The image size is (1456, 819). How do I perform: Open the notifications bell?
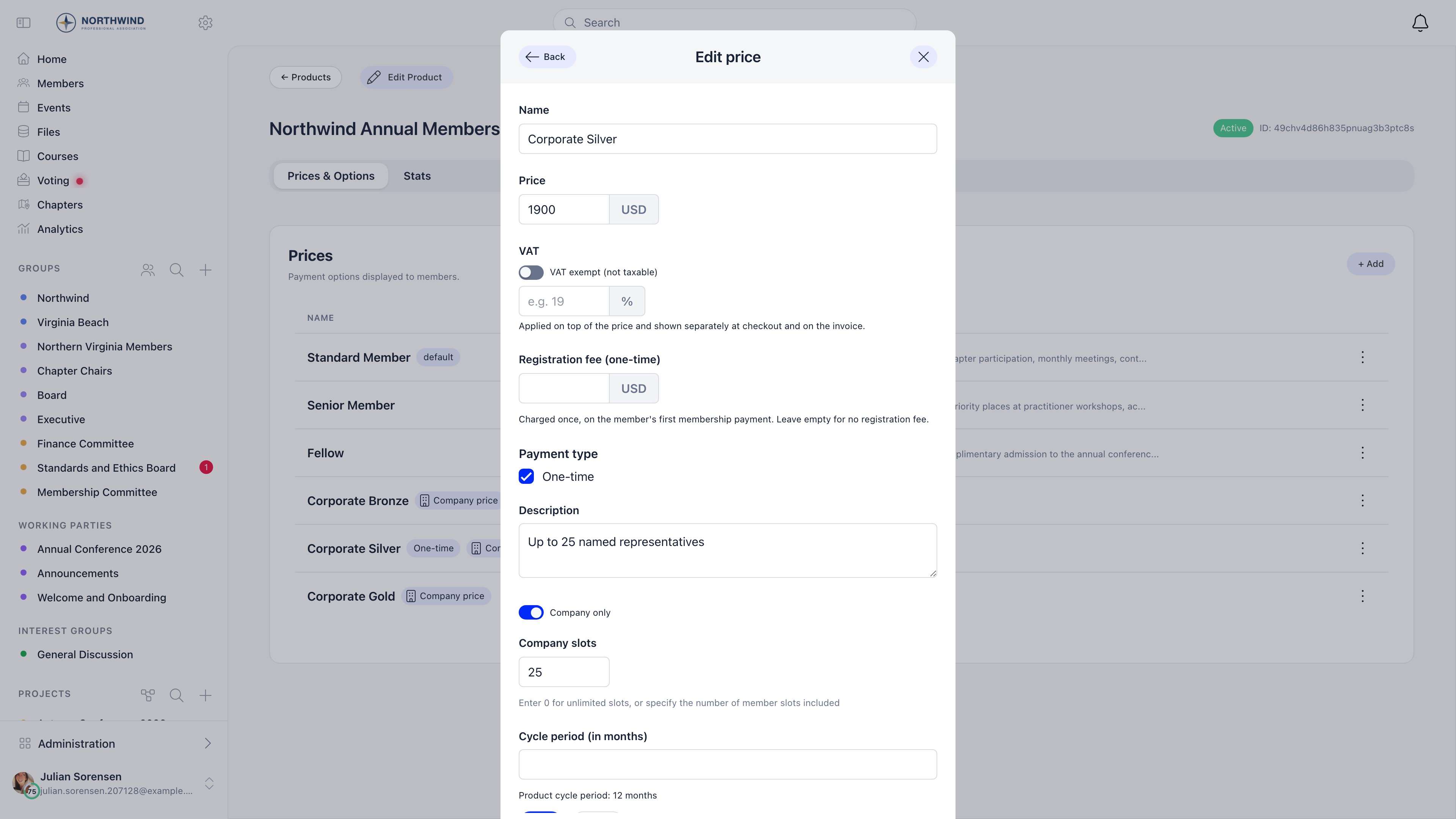pos(1420,23)
